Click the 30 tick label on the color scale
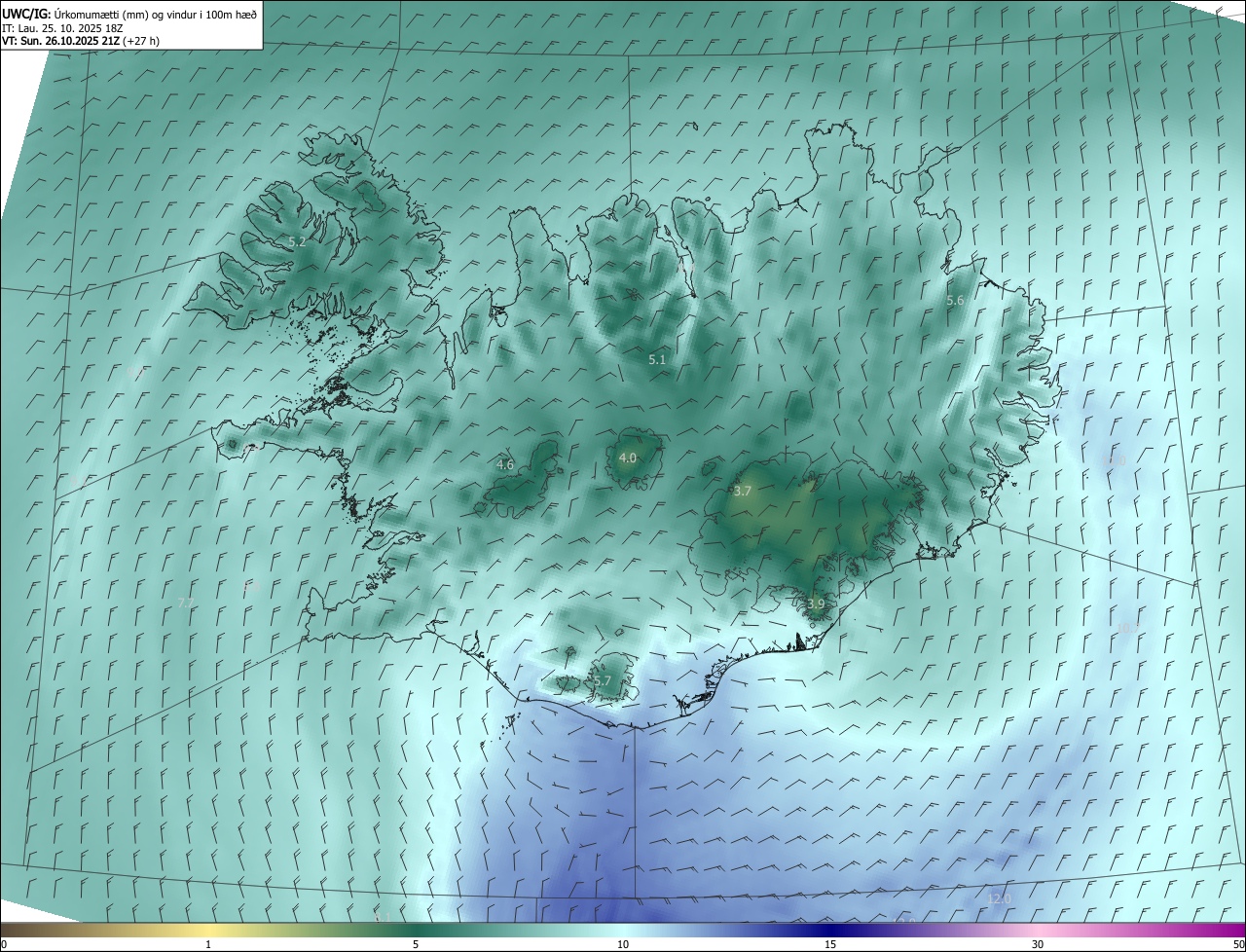This screenshot has width=1246, height=952. pos(1038,945)
